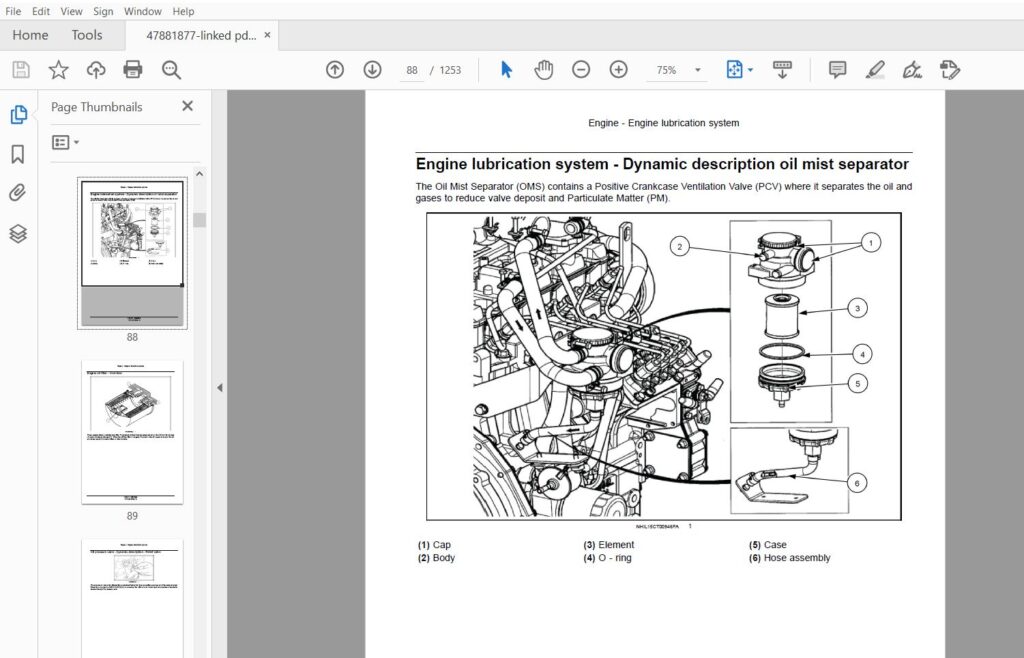Print the document
1024x658 pixels.
pos(133,70)
